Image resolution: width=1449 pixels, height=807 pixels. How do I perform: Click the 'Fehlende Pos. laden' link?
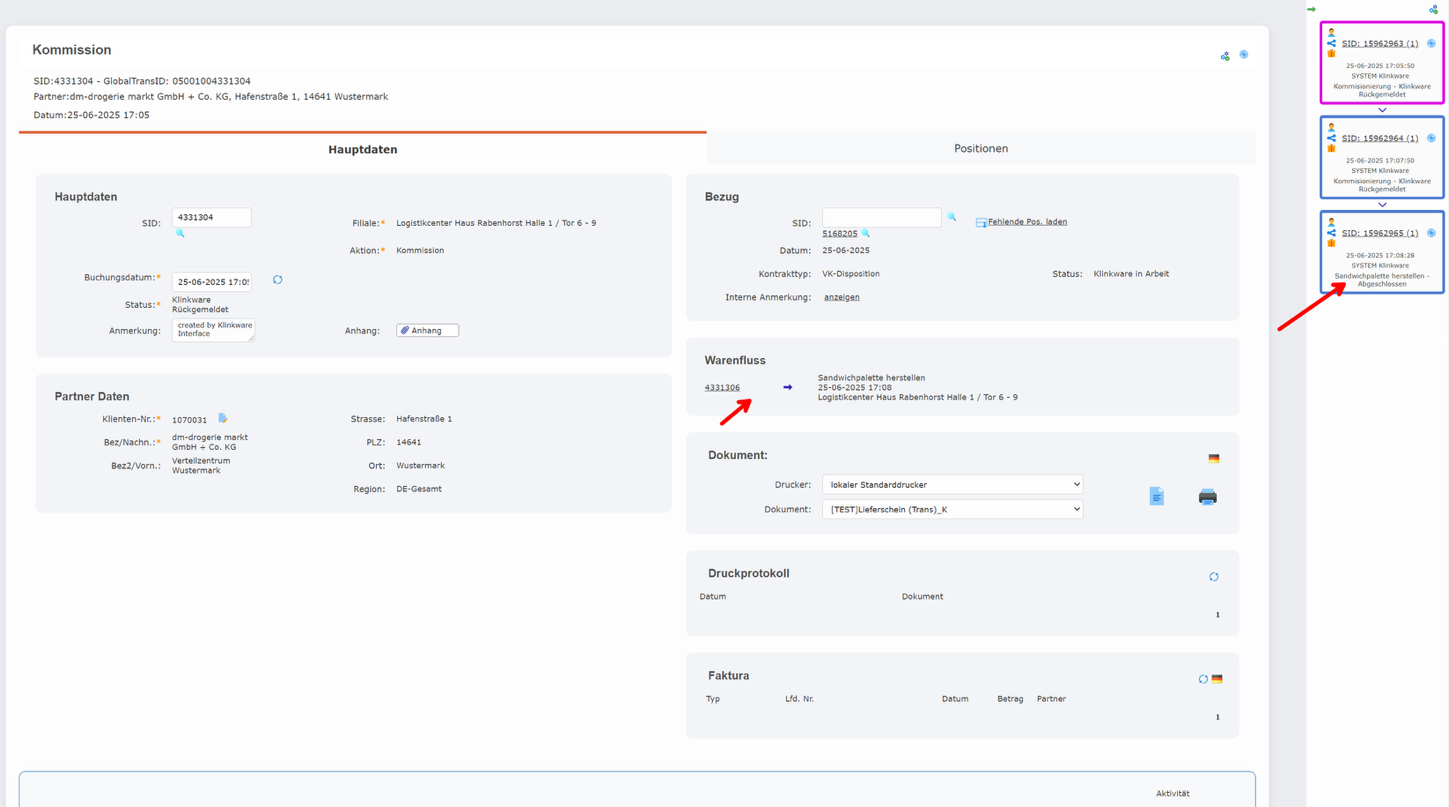tap(1026, 222)
